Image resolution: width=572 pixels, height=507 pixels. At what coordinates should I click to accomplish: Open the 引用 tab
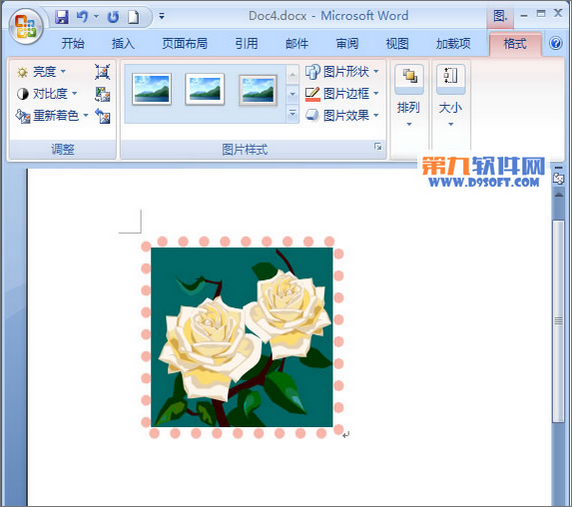[246, 44]
